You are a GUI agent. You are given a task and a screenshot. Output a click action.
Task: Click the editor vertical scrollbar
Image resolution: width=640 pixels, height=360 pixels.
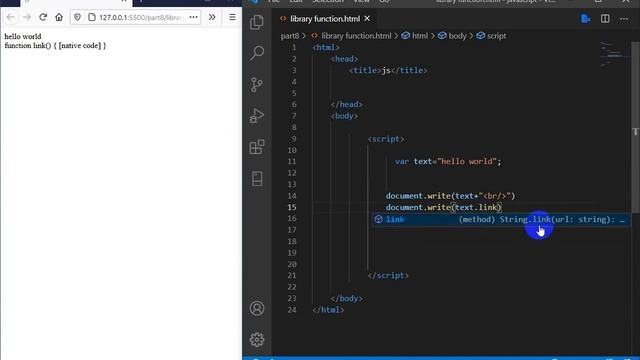pyautogui.click(x=636, y=127)
